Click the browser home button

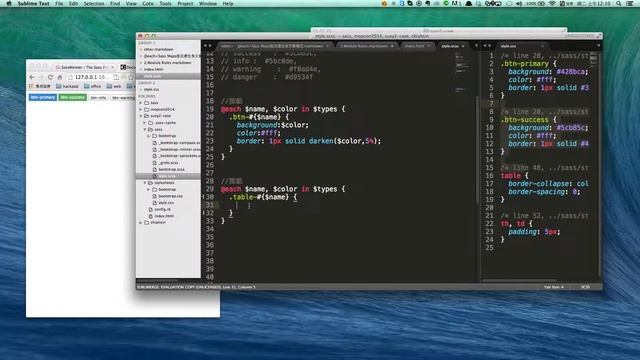[60, 77]
